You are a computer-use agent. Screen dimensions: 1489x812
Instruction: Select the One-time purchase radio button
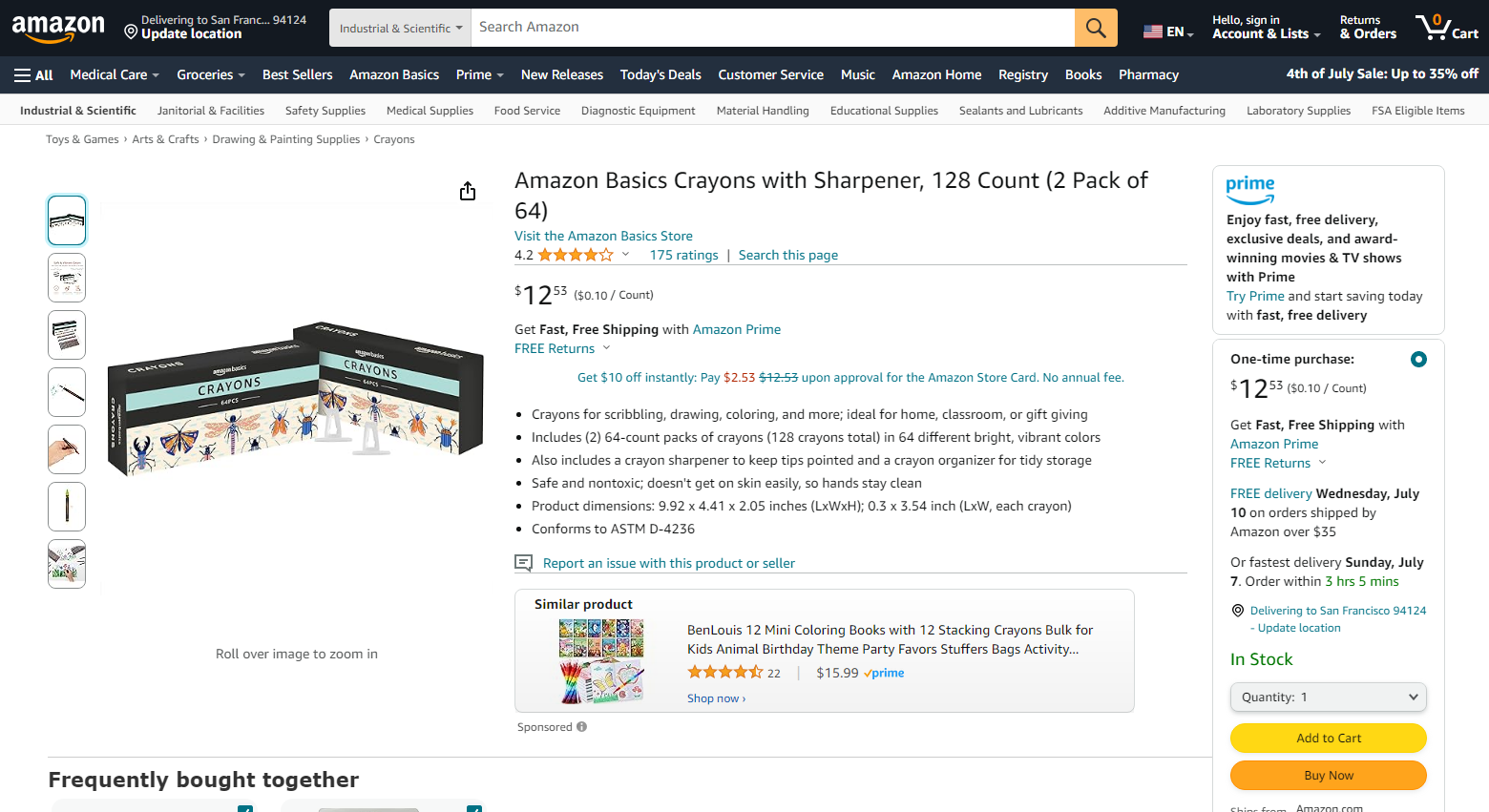point(1418,360)
